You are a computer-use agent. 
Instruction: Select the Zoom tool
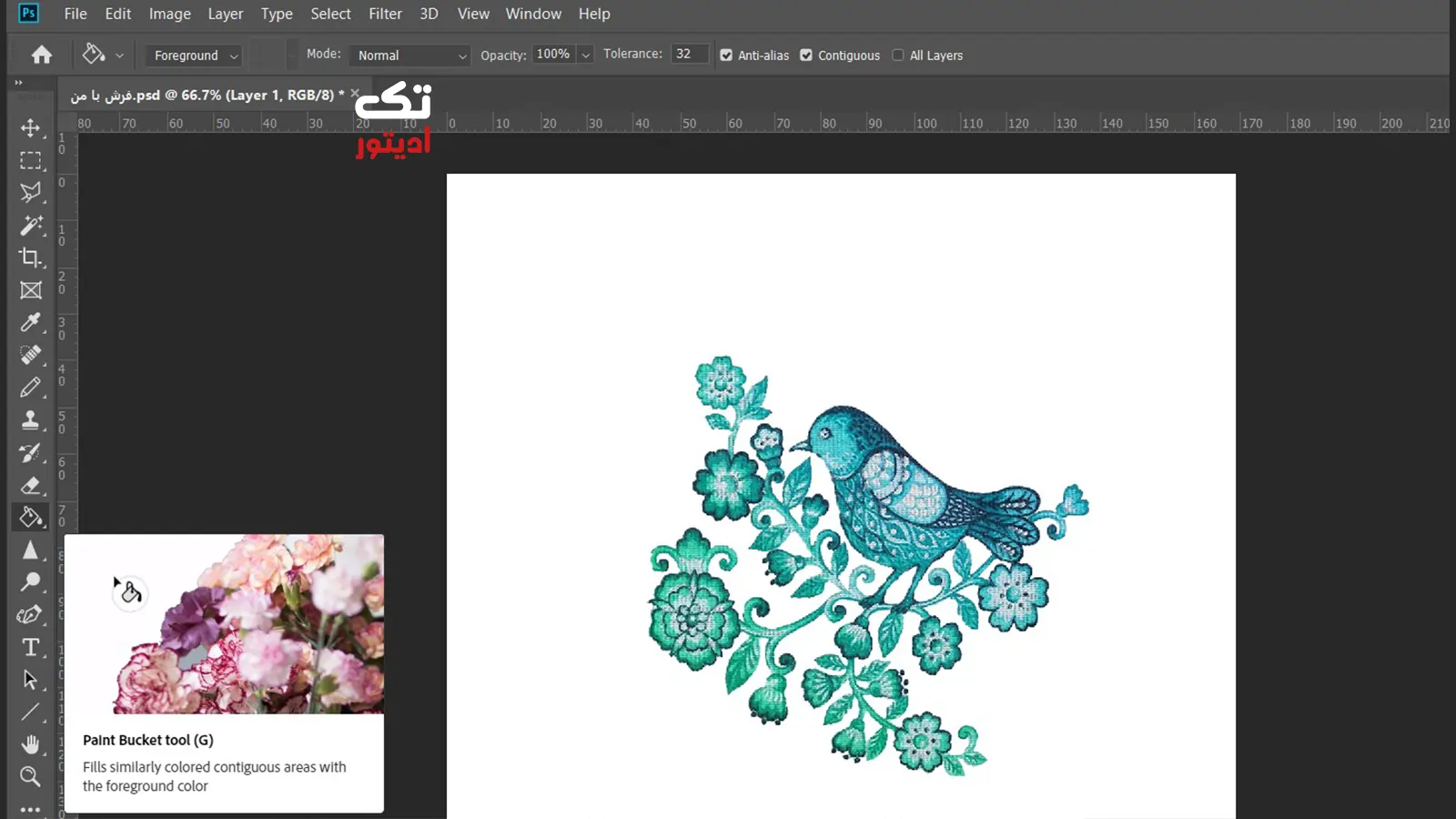click(x=30, y=776)
